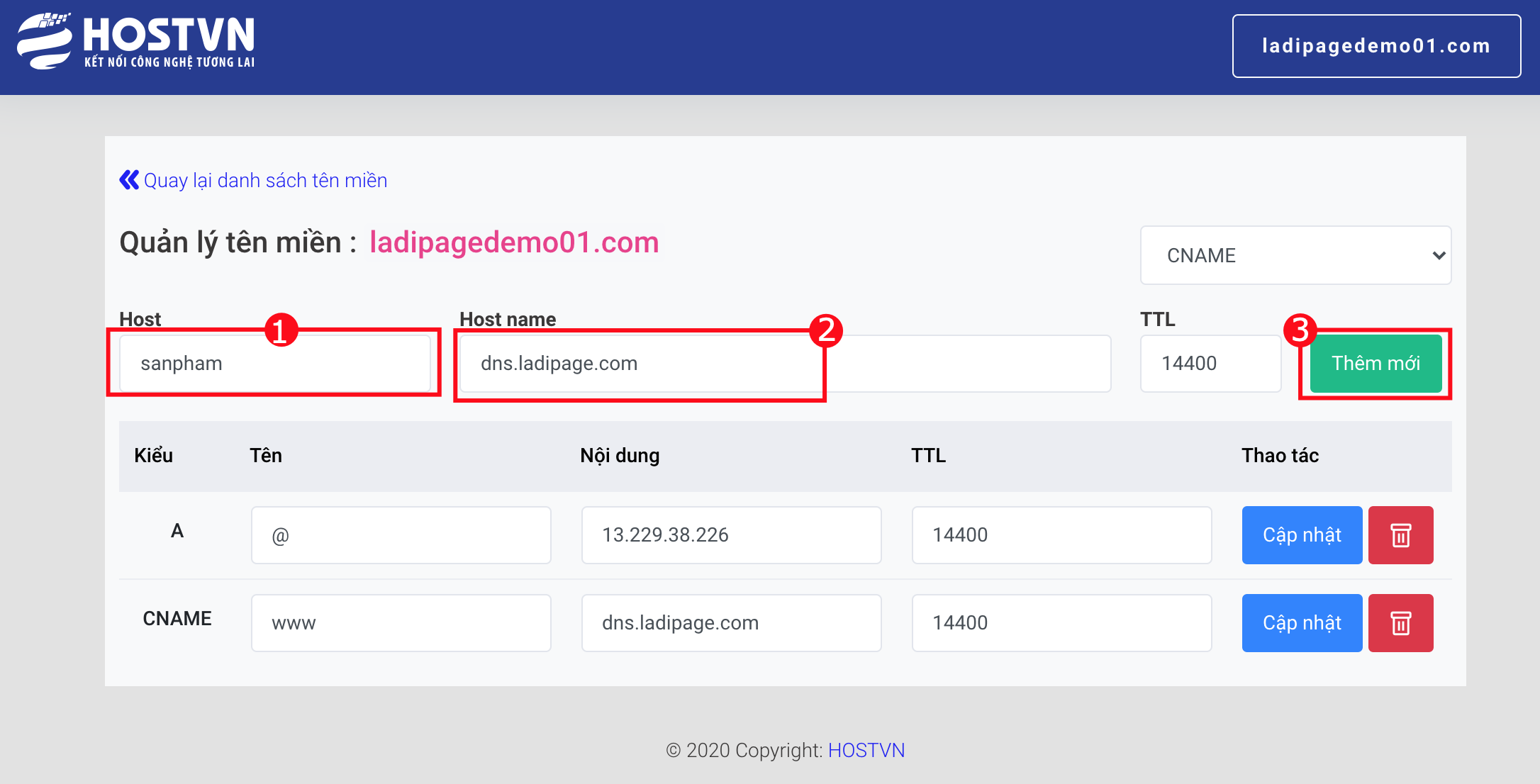1540x784 pixels.
Task: Go back via Quay lại danh sách tên miền
Action: pyautogui.click(x=265, y=181)
